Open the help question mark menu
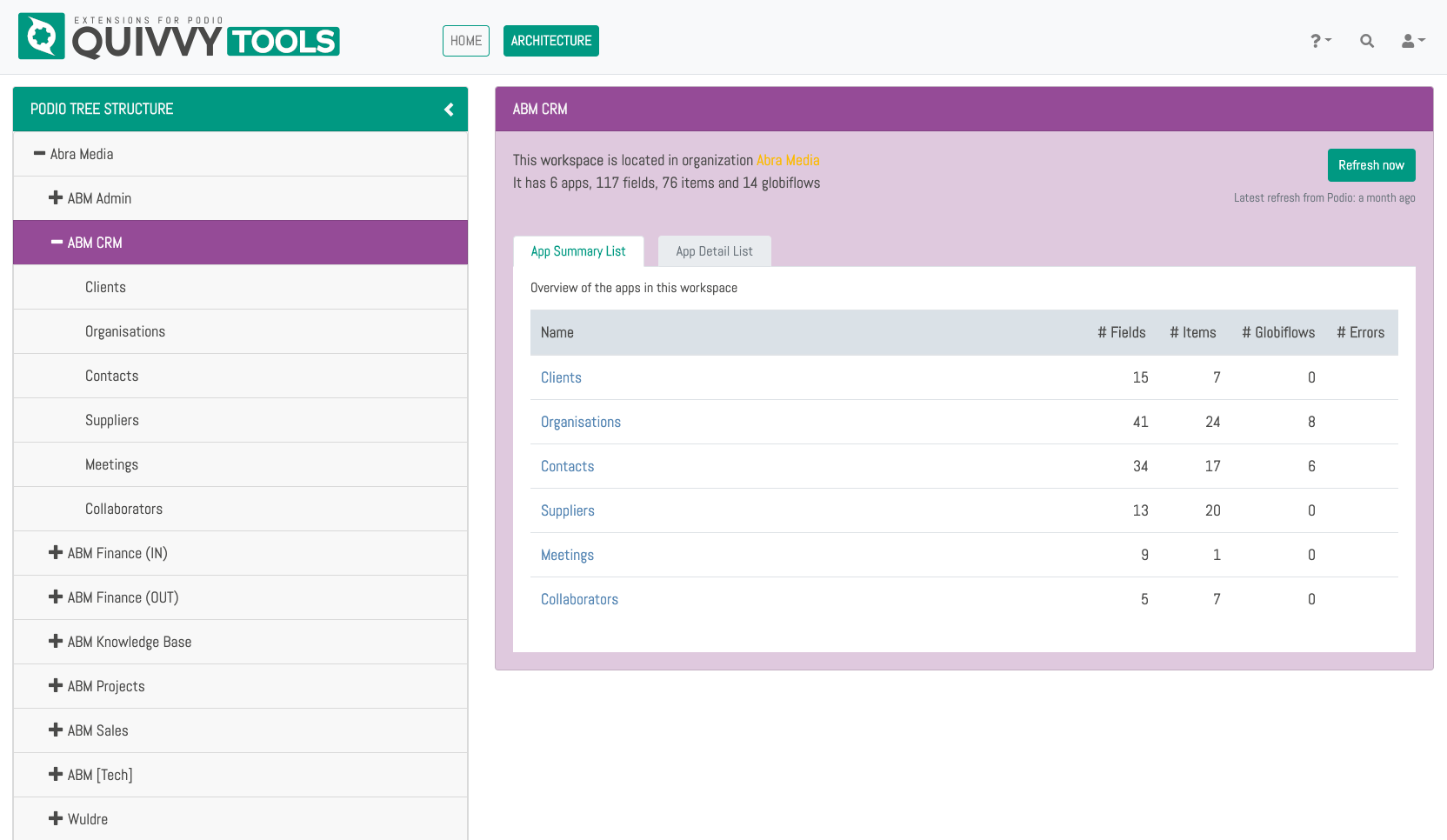 1320,41
